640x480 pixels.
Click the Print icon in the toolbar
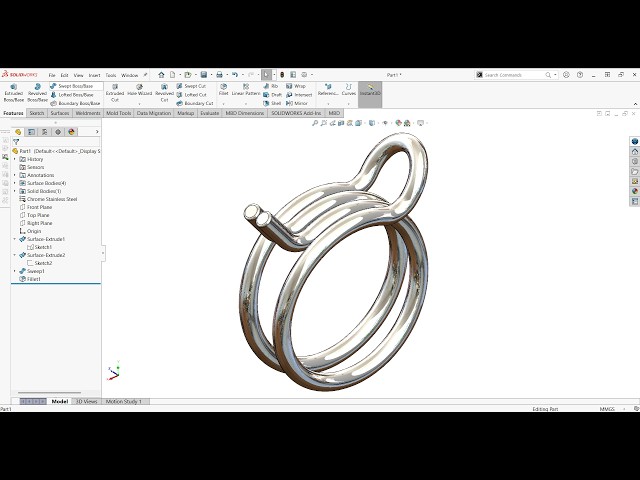point(219,75)
